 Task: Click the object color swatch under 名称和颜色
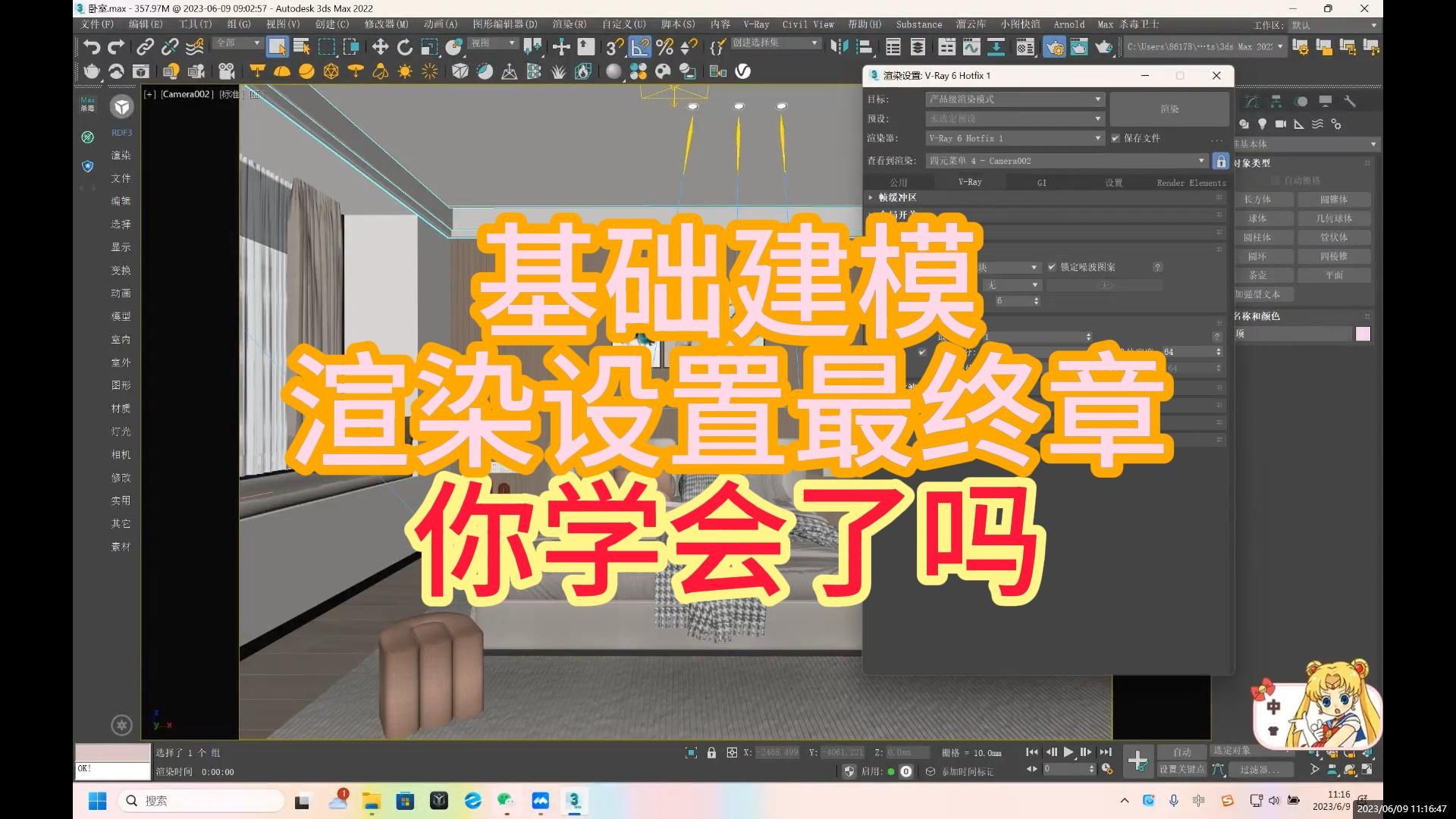(1363, 334)
